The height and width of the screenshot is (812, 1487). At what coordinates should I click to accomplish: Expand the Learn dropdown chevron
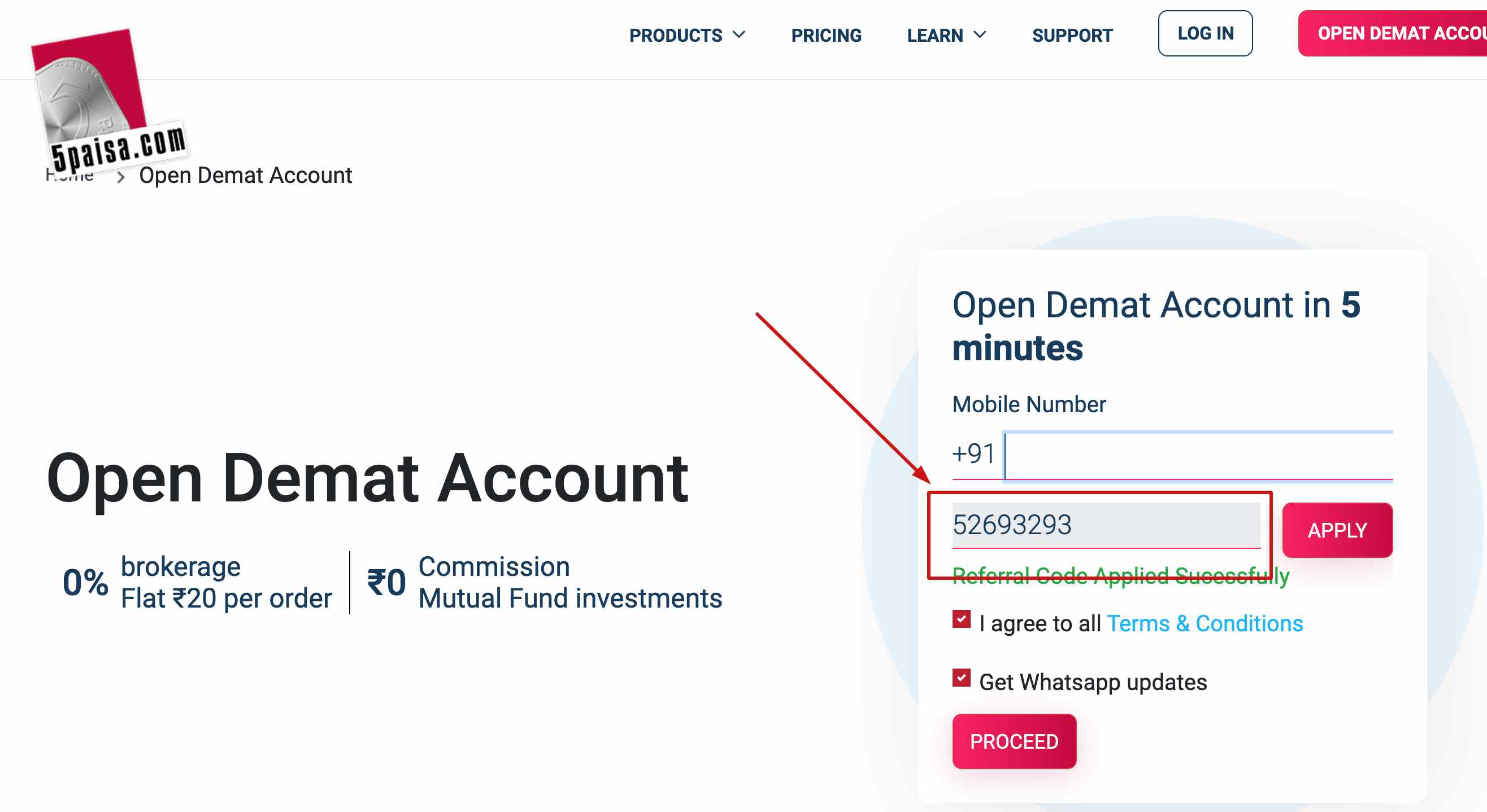click(980, 34)
